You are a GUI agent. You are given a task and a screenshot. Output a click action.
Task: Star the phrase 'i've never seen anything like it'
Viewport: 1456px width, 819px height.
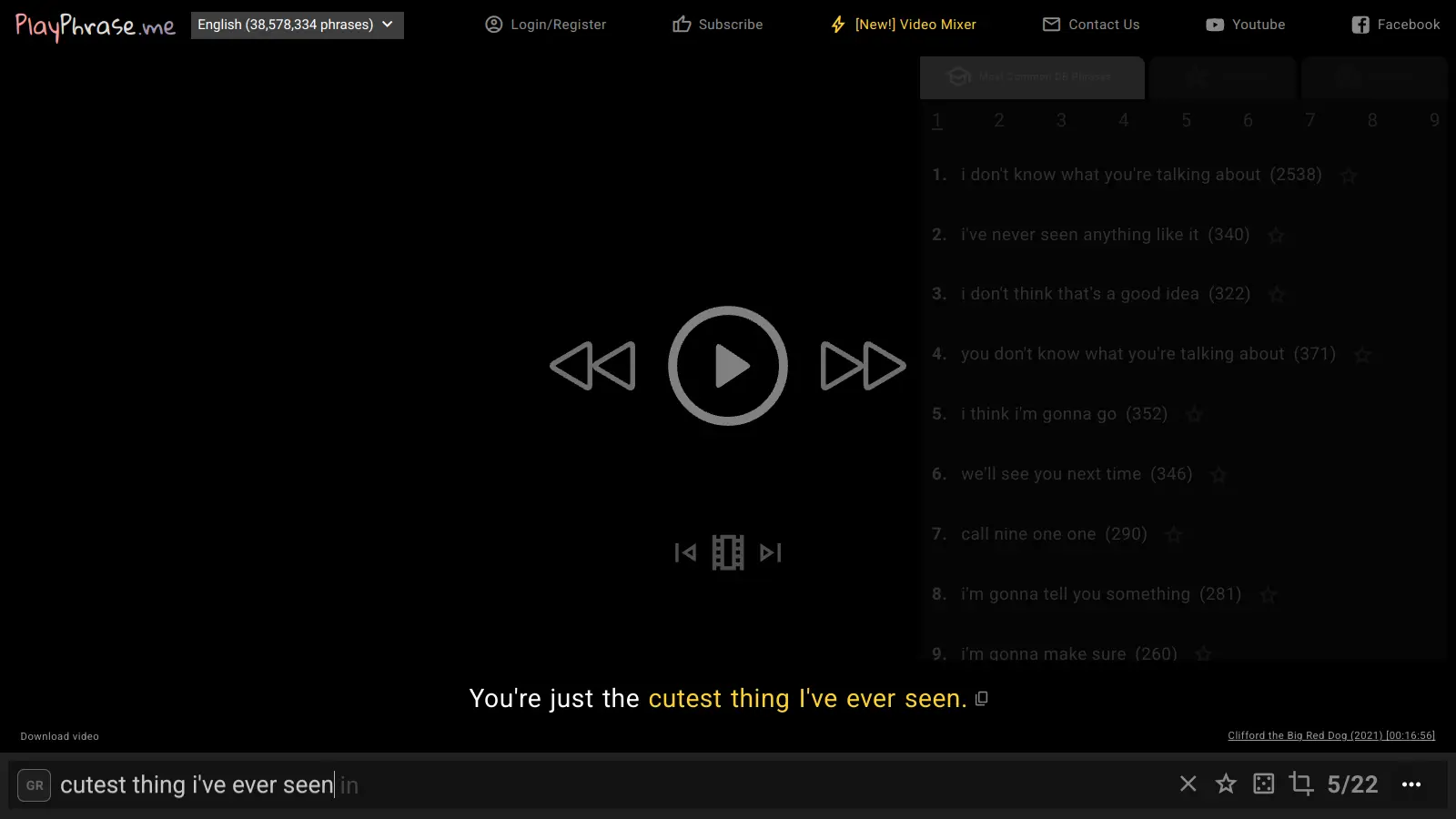click(x=1276, y=235)
